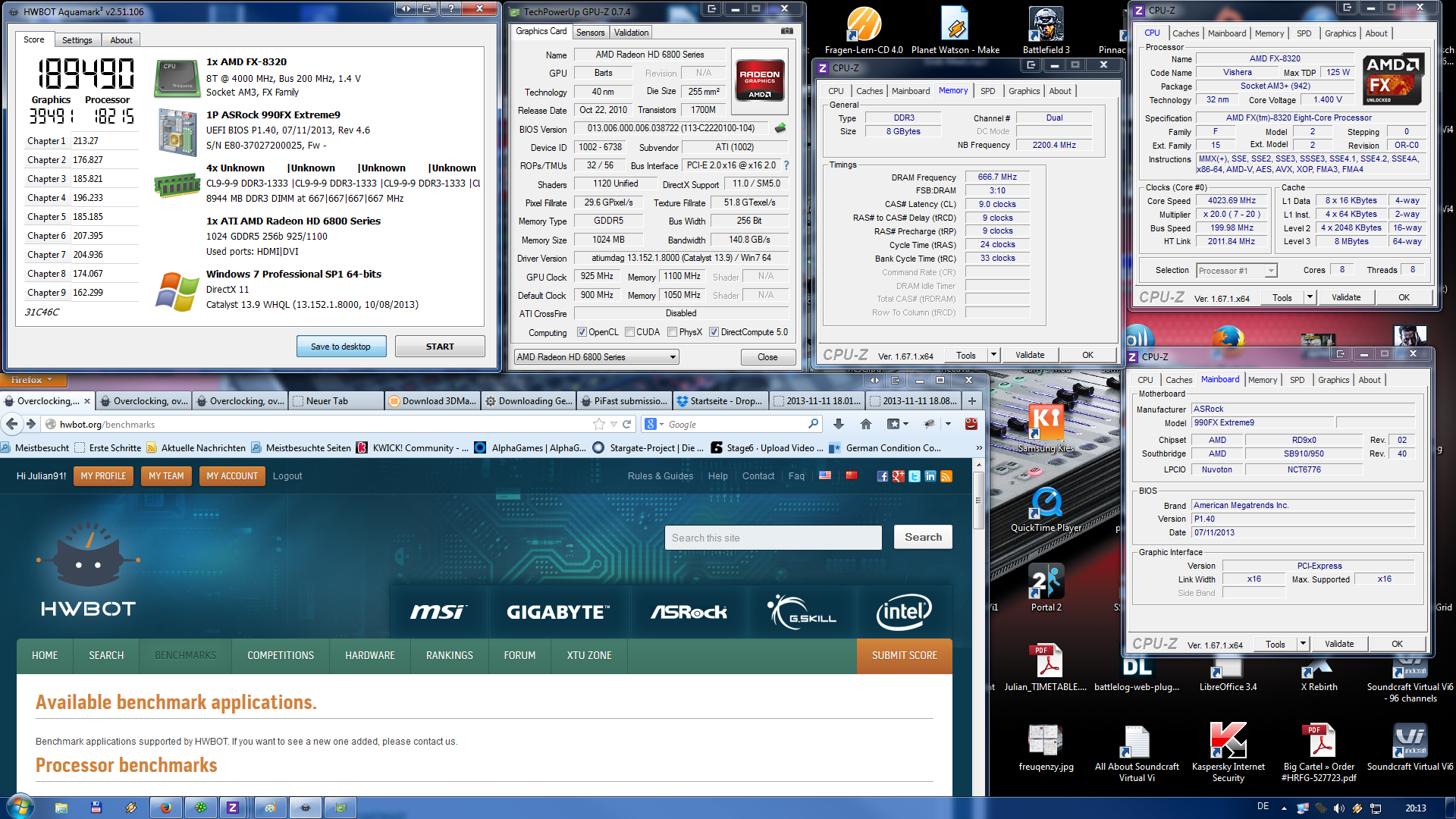Click the START button in HWBOT Aquamark
The width and height of the screenshot is (1456, 819).
[x=440, y=347]
